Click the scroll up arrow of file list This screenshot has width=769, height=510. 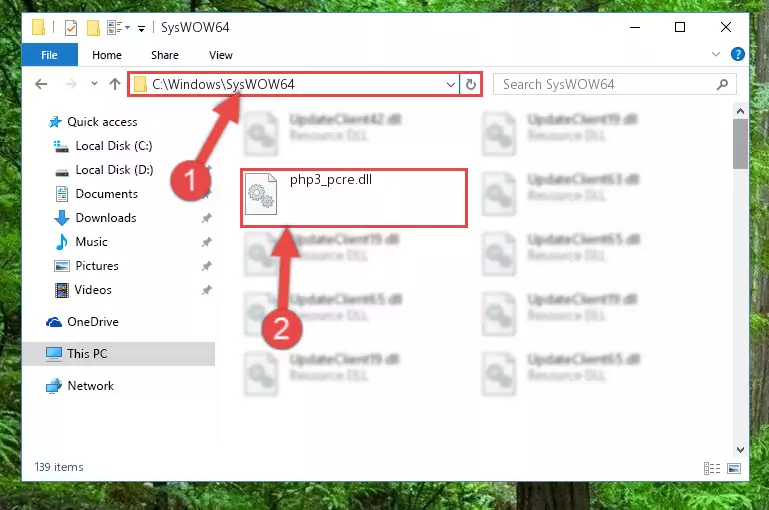click(741, 111)
